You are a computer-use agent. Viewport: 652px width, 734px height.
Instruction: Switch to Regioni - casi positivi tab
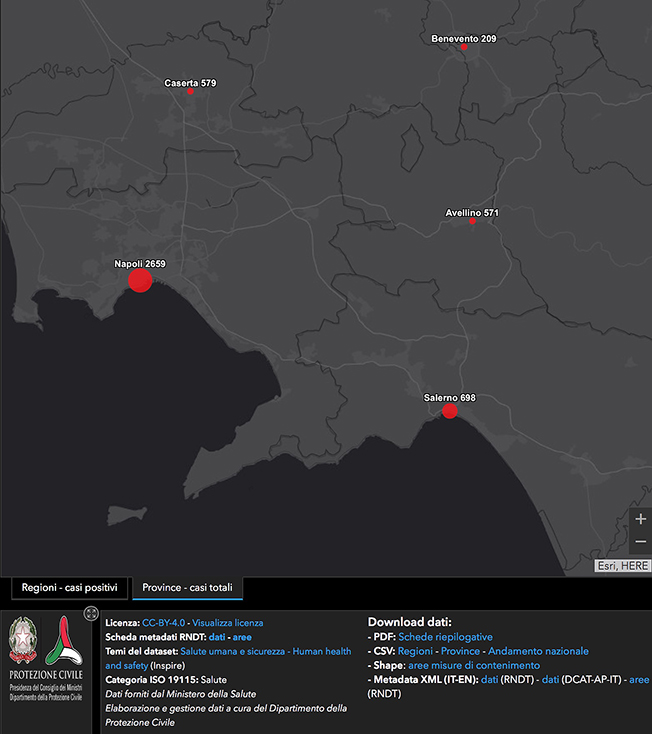tap(69, 587)
